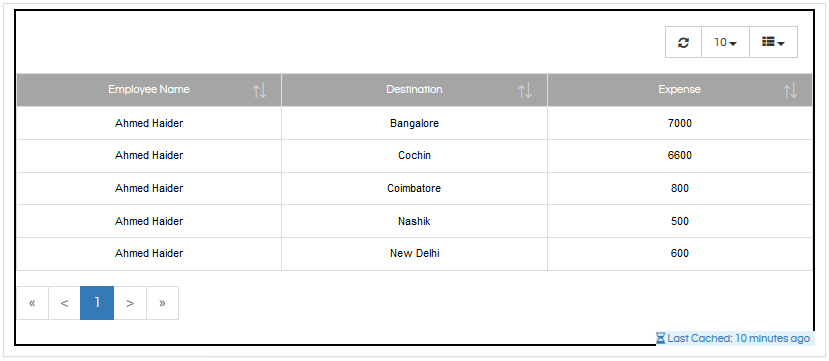
Task: Select the Bangalore destination cell
Action: (x=414, y=123)
